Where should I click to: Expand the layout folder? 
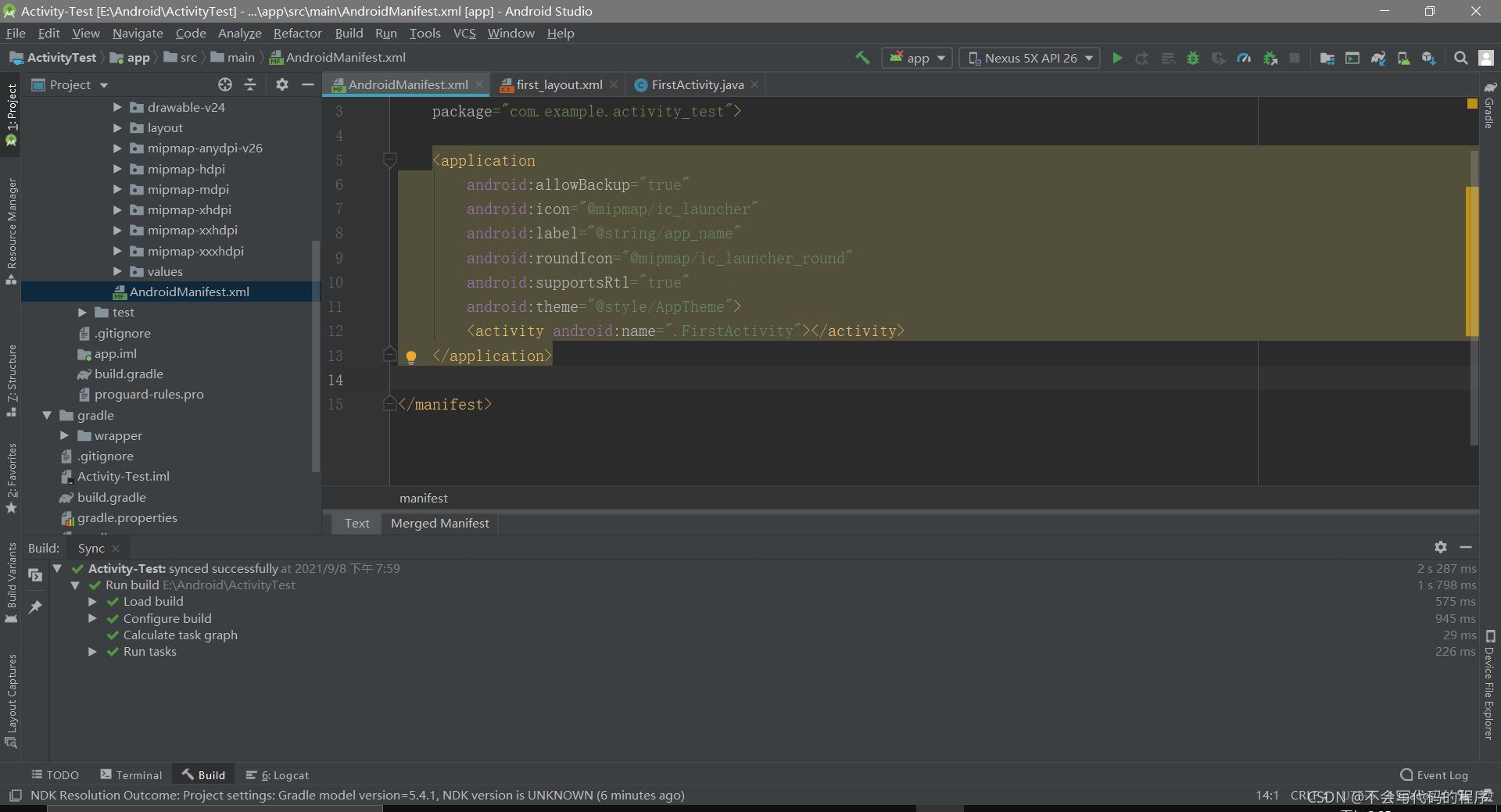click(x=117, y=127)
